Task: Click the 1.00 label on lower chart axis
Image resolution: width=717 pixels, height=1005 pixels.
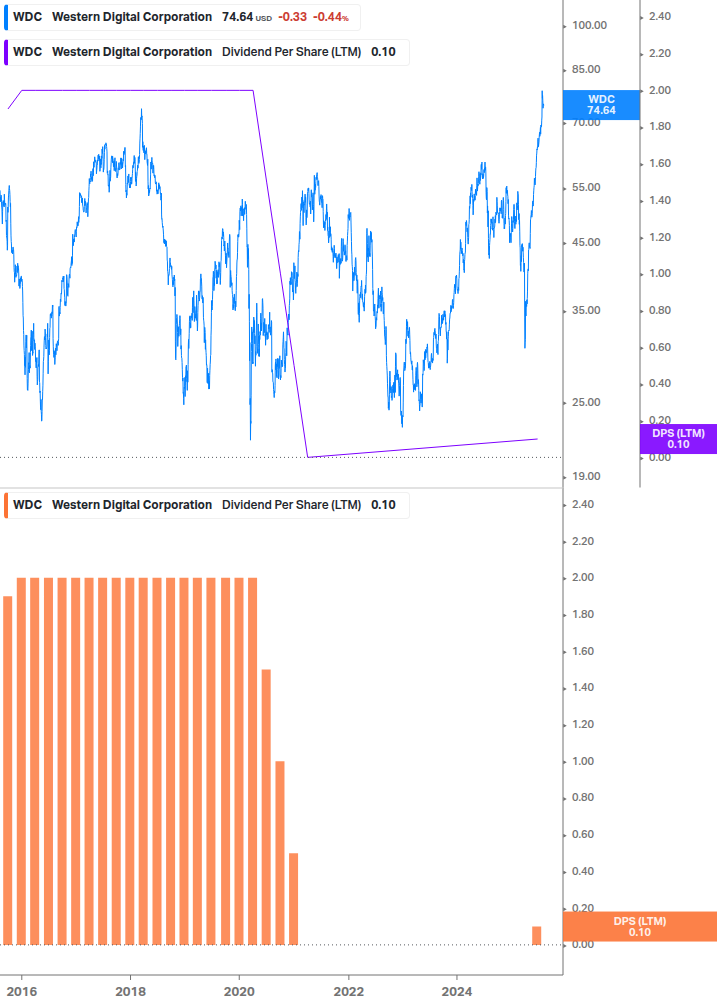Action: (583, 761)
